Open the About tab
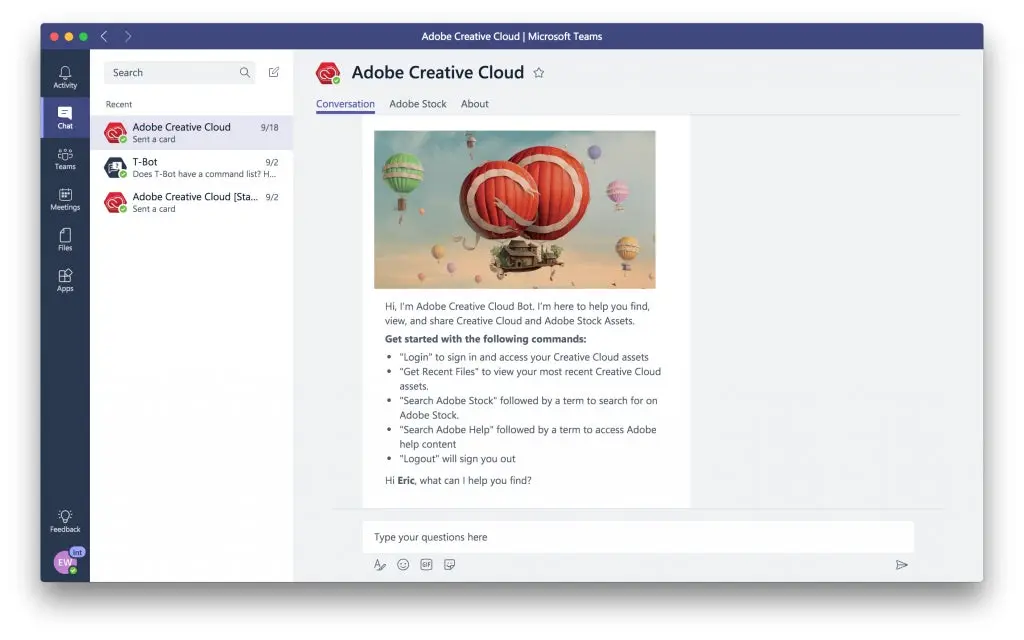This screenshot has width=1024, height=640. tap(474, 103)
